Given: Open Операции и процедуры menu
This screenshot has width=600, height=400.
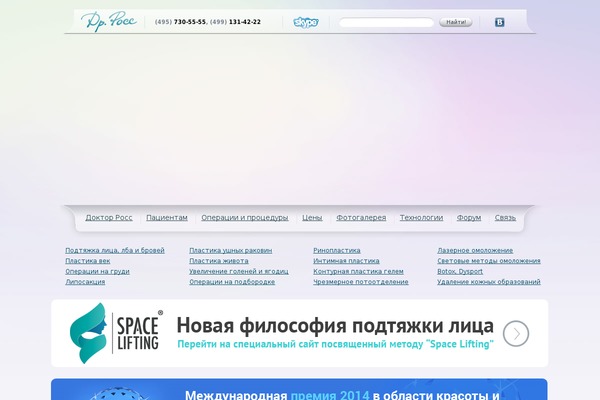Looking at the screenshot, I should (245, 217).
